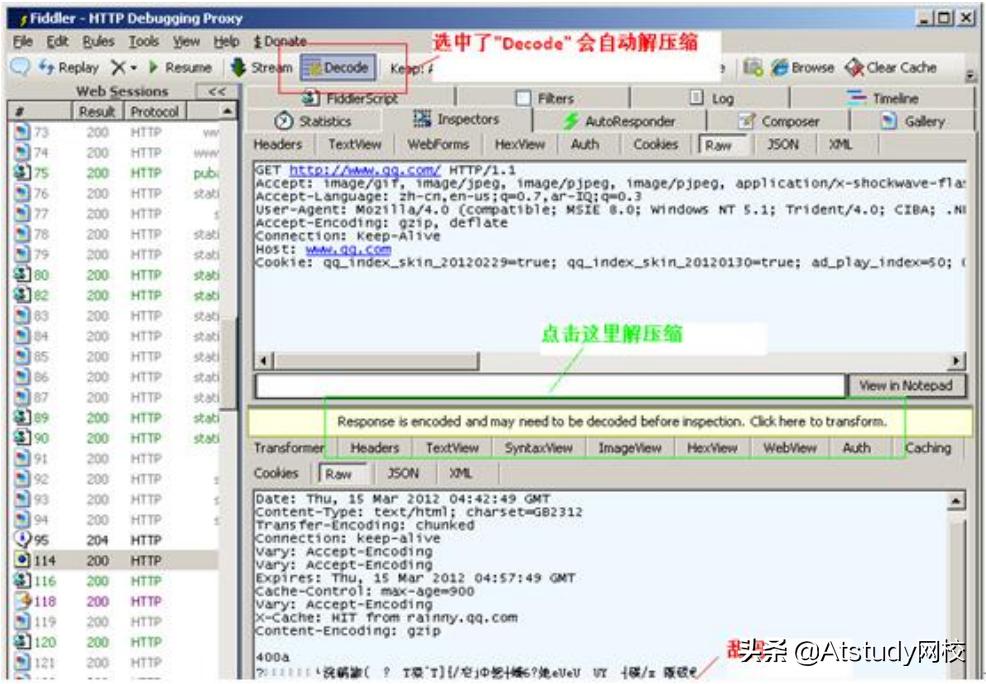This screenshot has width=986, height=684.
Task: Click the icon of session 89
Action: (x=22, y=417)
